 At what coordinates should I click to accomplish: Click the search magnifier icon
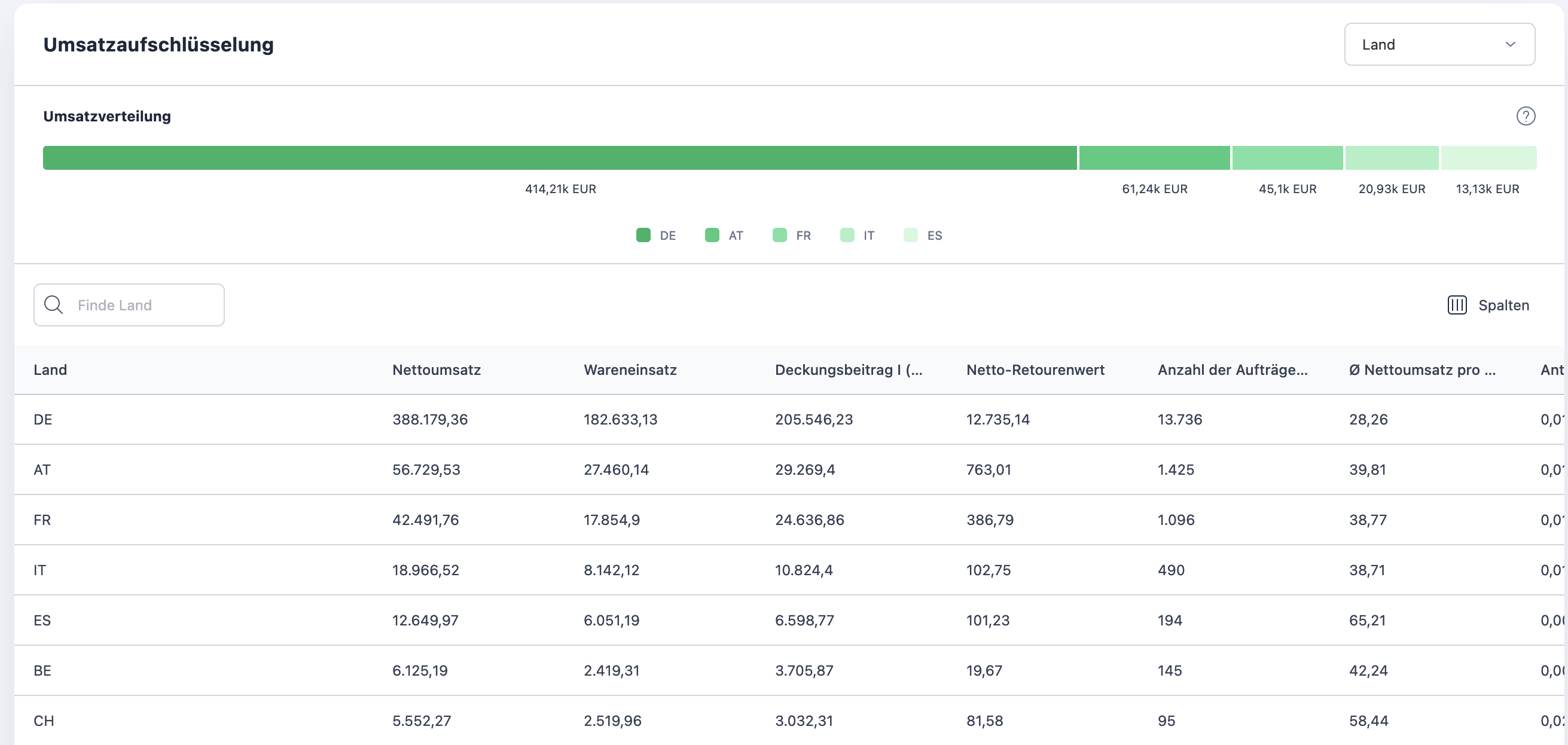pyautogui.click(x=54, y=305)
